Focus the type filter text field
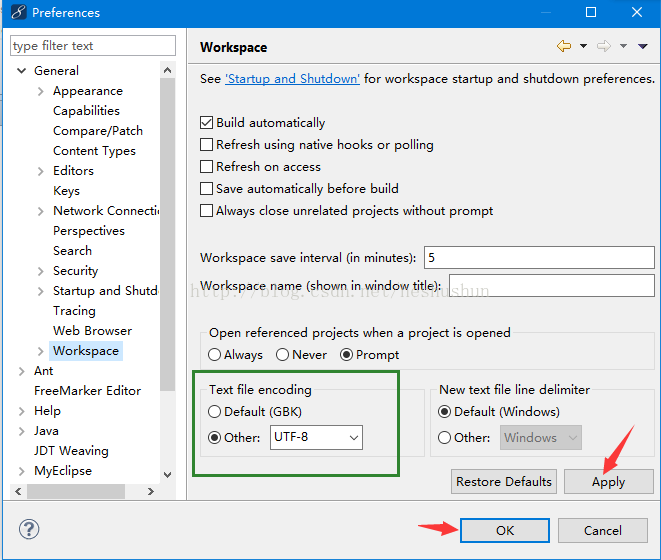The height and width of the screenshot is (560, 661). point(93,46)
